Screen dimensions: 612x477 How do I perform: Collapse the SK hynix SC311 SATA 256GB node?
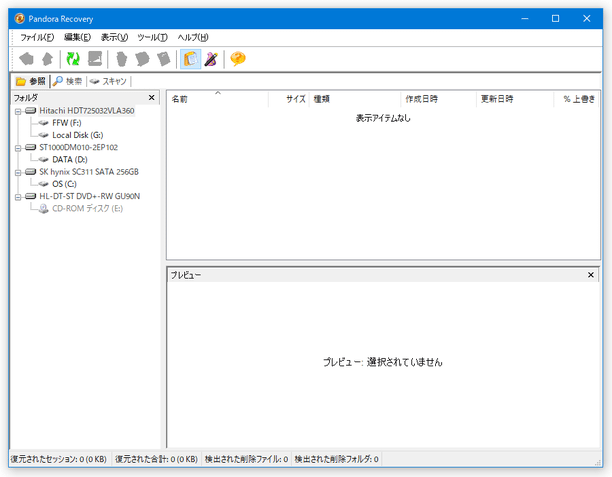coord(18,173)
